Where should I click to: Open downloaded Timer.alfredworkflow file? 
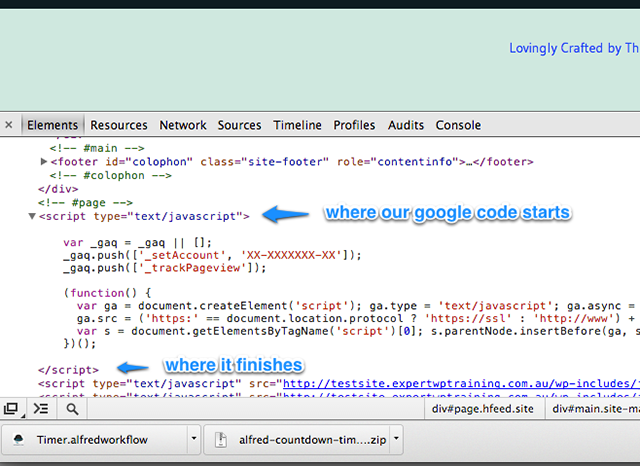coord(92,440)
